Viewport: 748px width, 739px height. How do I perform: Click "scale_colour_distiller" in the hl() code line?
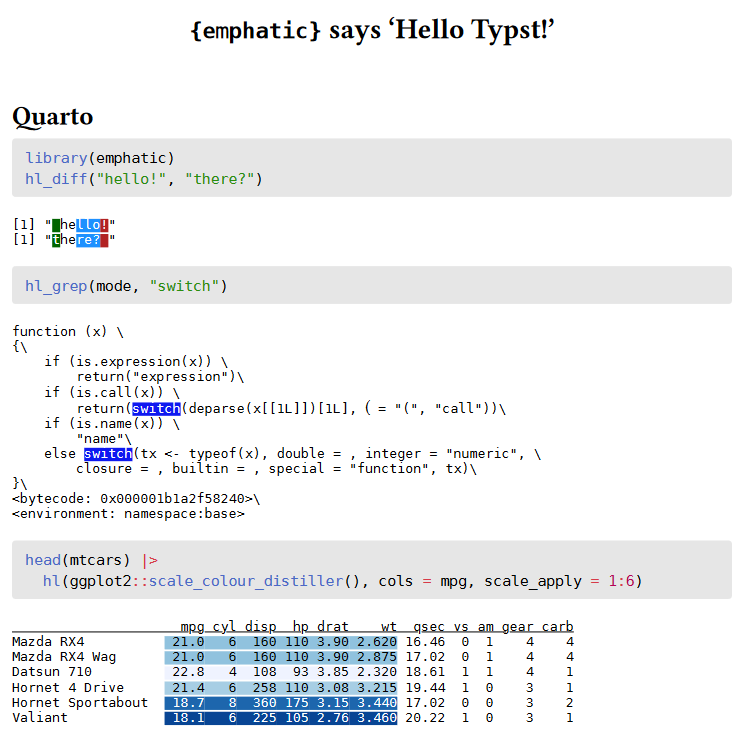[x=246, y=581]
